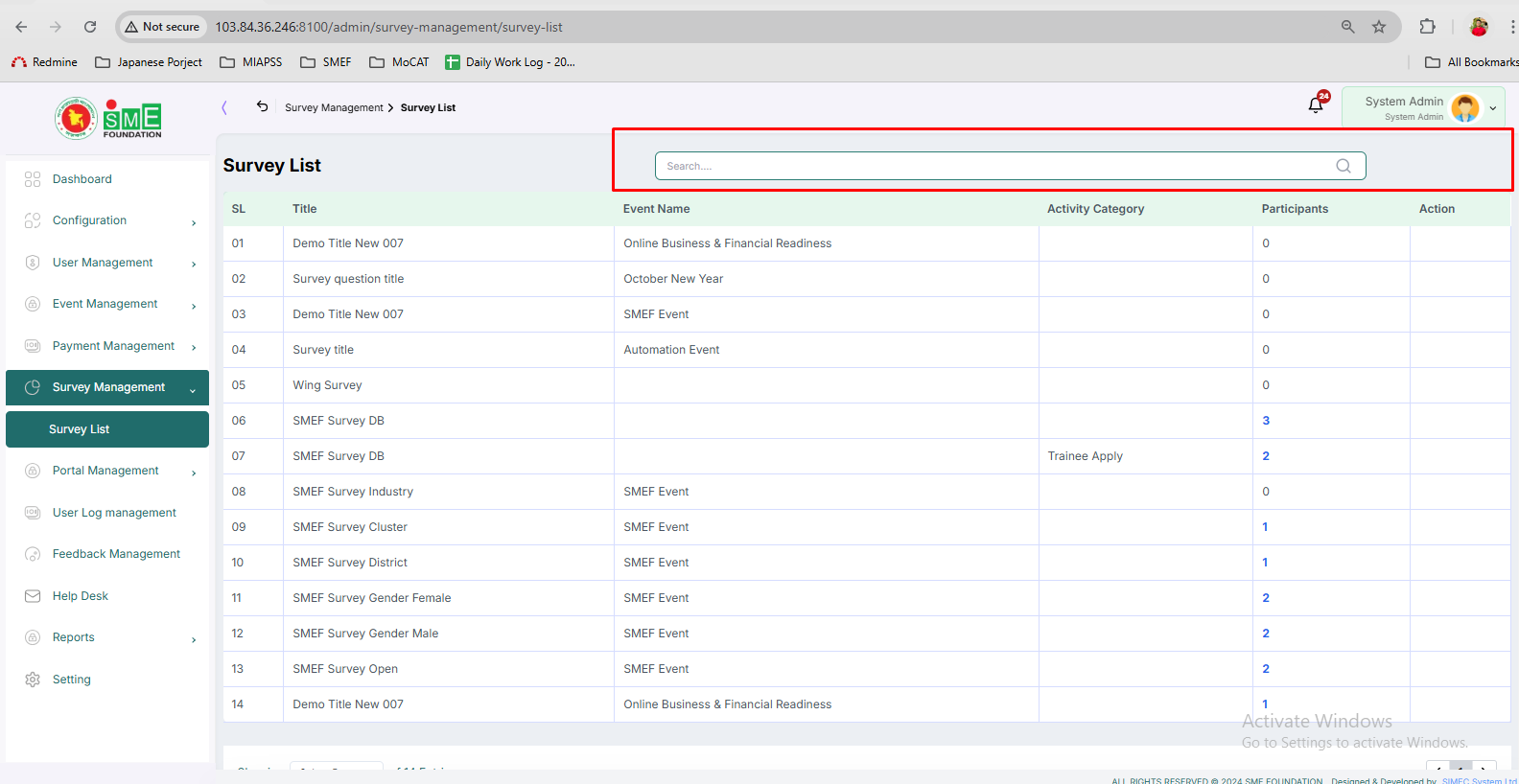Expand the Portal Management submenu arrow
This screenshot has width=1519, height=784.
point(194,473)
